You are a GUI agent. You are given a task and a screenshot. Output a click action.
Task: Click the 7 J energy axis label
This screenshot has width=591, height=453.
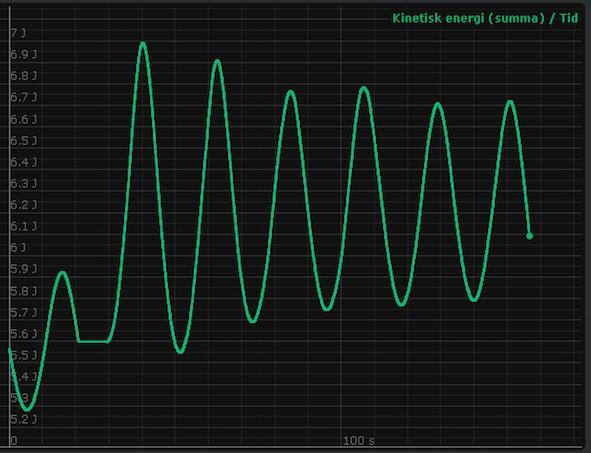[x=18, y=33]
